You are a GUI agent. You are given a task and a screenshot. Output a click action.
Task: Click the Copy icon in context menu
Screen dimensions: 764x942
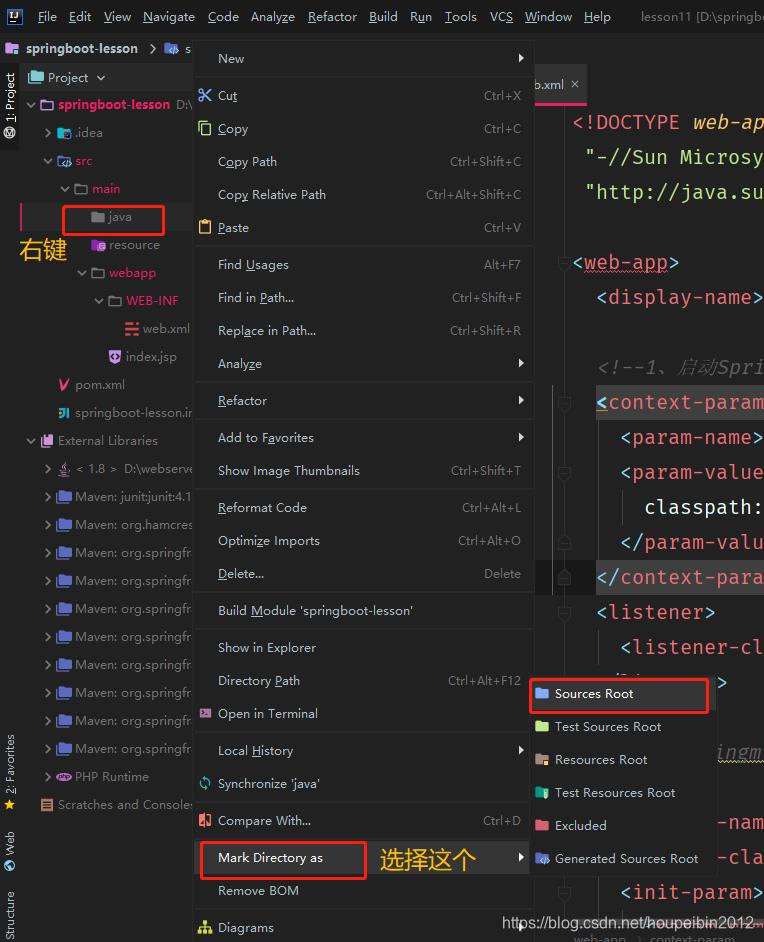click(205, 128)
